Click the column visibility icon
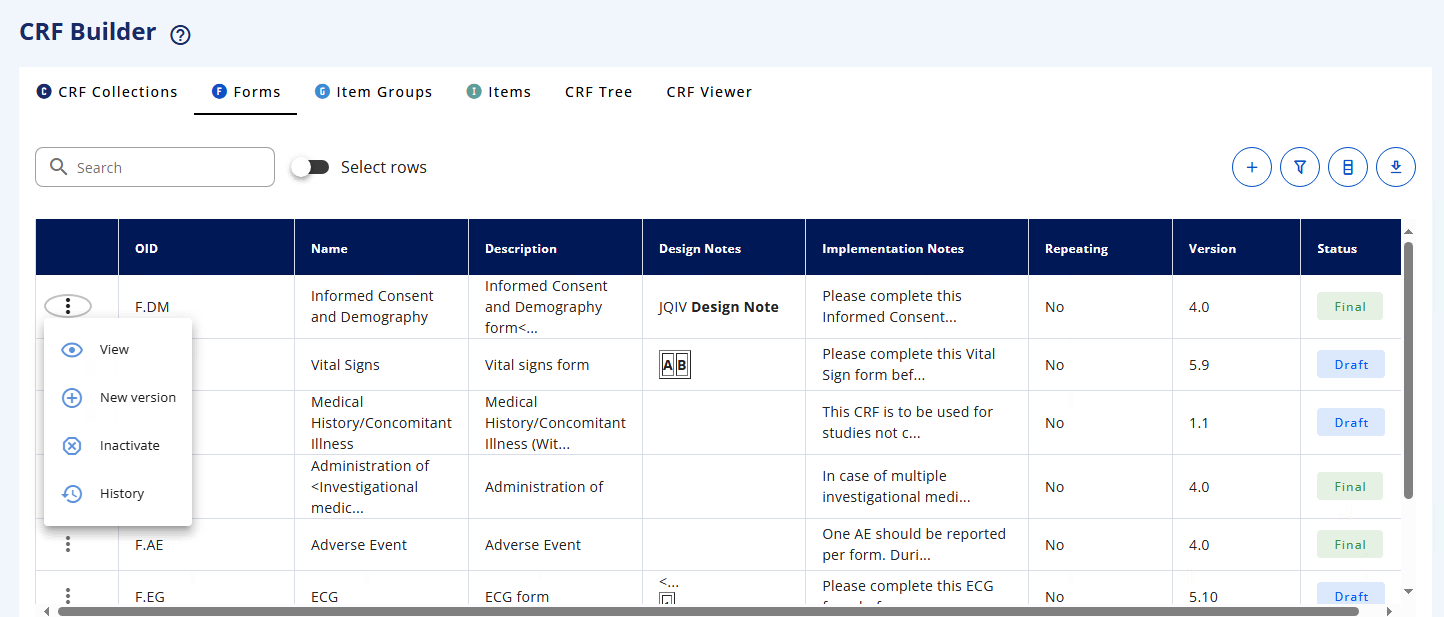The width and height of the screenshot is (1444, 617). click(x=1348, y=167)
